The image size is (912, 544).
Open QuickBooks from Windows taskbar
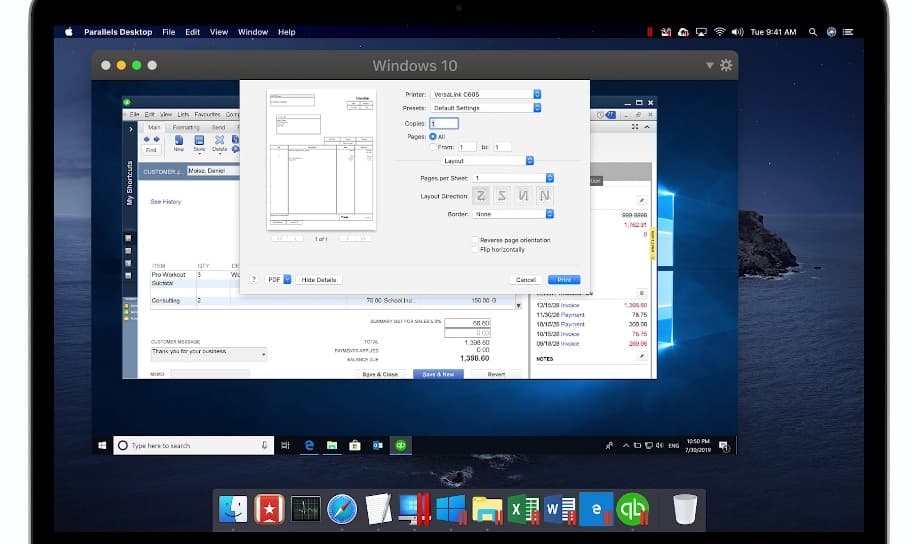coord(401,446)
